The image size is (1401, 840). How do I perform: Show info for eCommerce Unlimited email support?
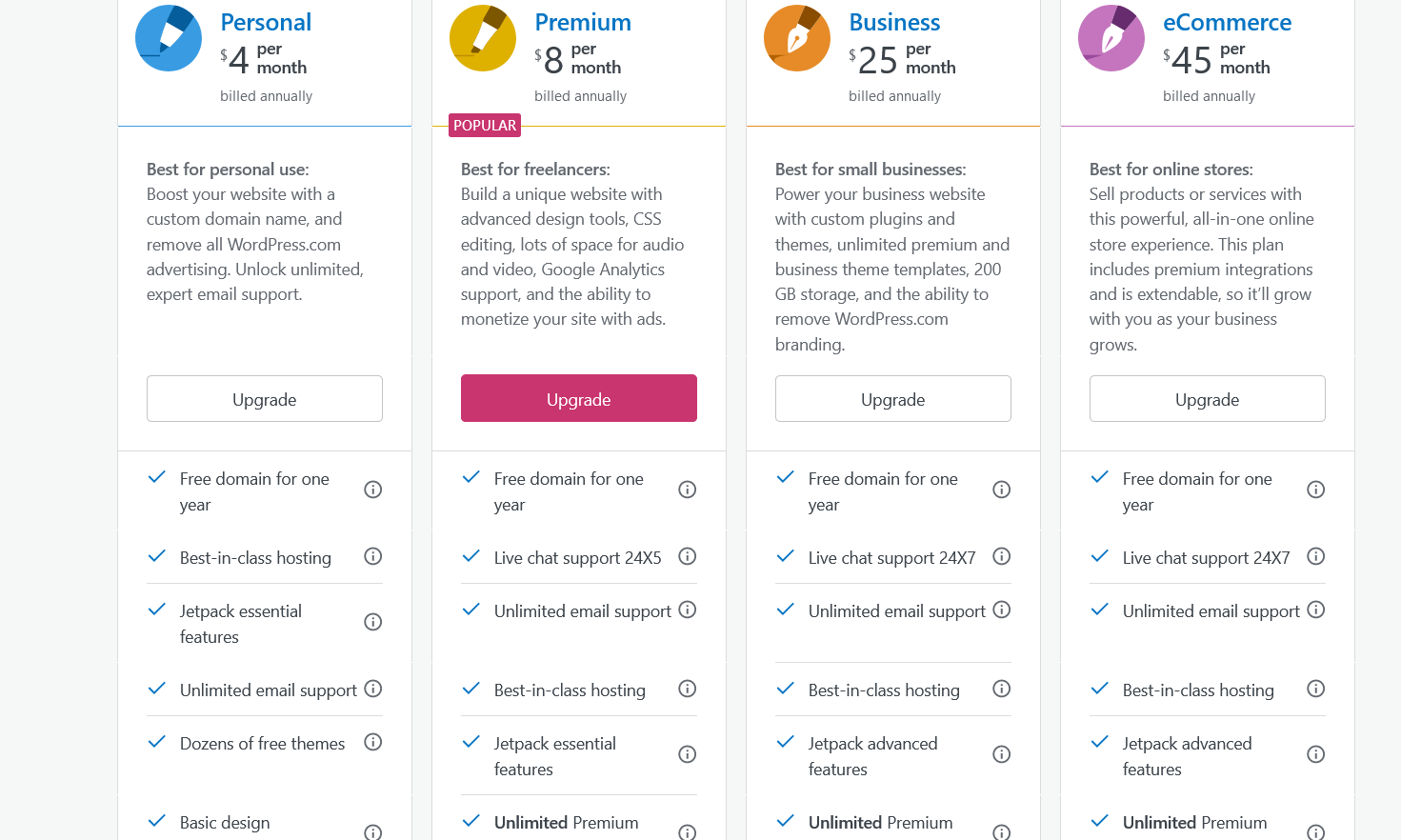coord(1316,610)
